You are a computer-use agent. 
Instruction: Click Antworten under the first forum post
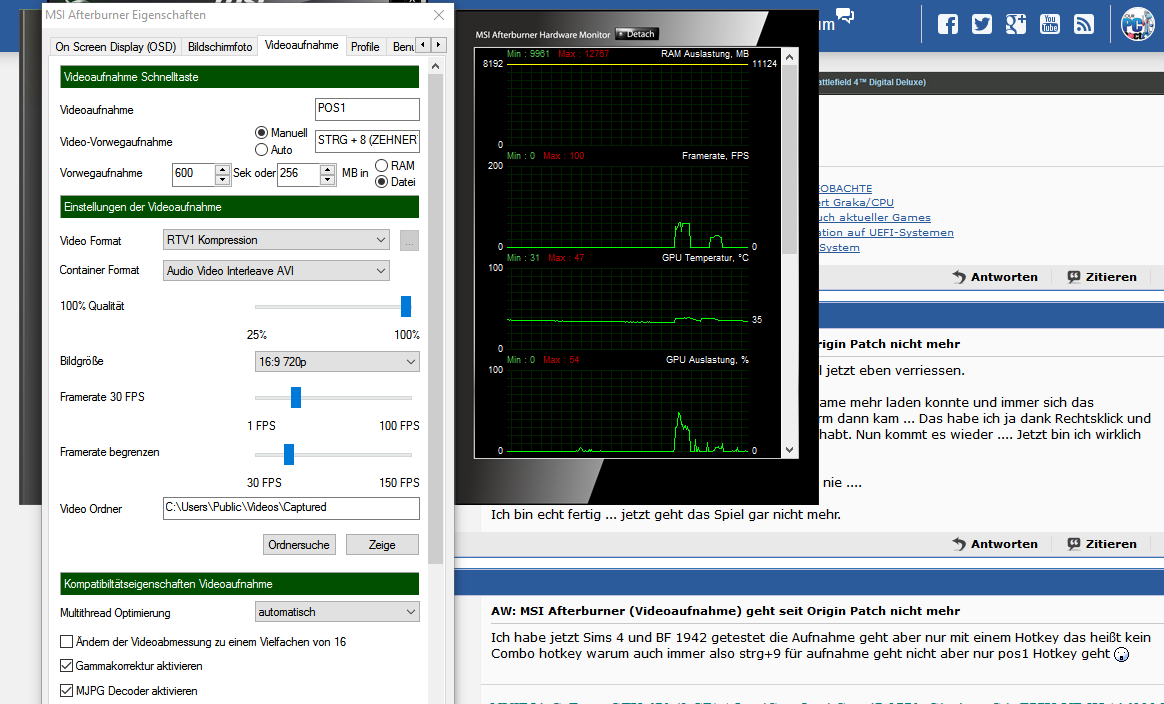click(x=995, y=277)
